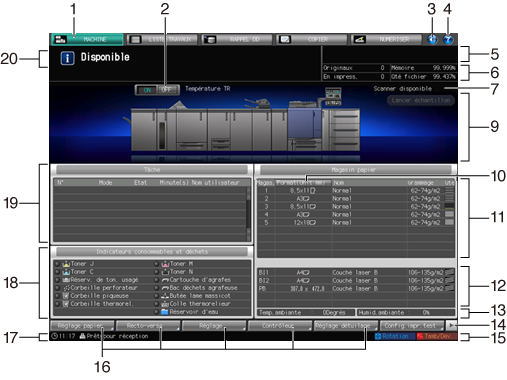Click the Contrôleur button
This screenshot has height=380, width=507.
pos(280,326)
